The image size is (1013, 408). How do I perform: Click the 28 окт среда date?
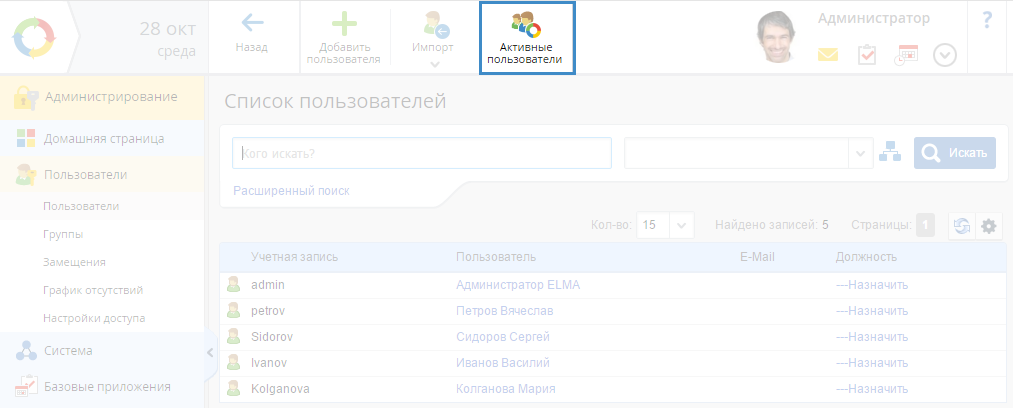[168, 39]
